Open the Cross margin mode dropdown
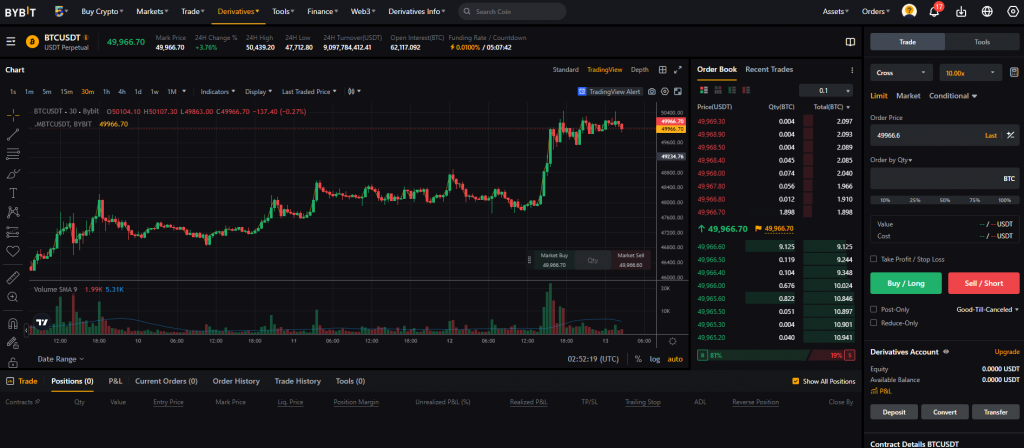The height and width of the screenshot is (448, 1024). (x=901, y=72)
